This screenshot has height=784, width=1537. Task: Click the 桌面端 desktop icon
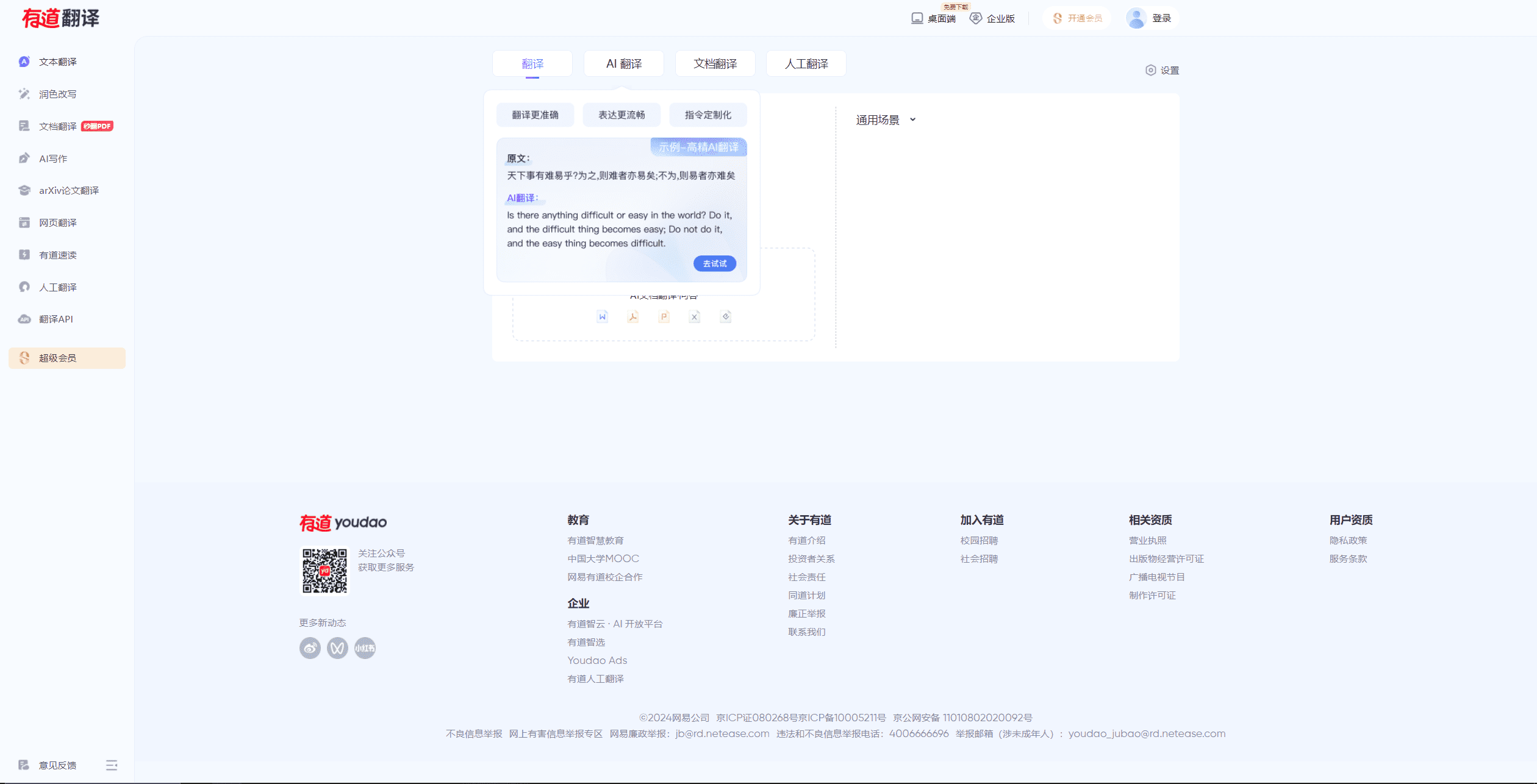917,18
